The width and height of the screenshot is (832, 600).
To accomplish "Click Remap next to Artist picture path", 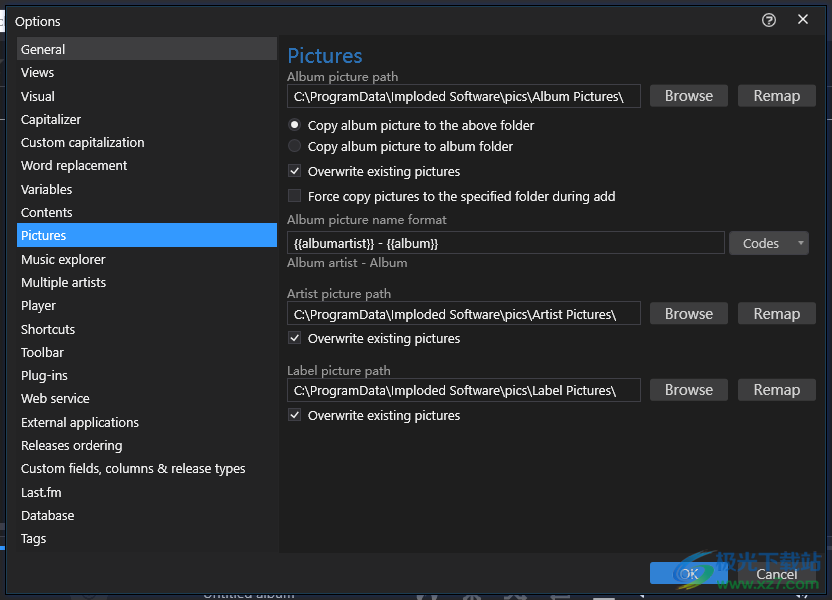I will [x=776, y=314].
